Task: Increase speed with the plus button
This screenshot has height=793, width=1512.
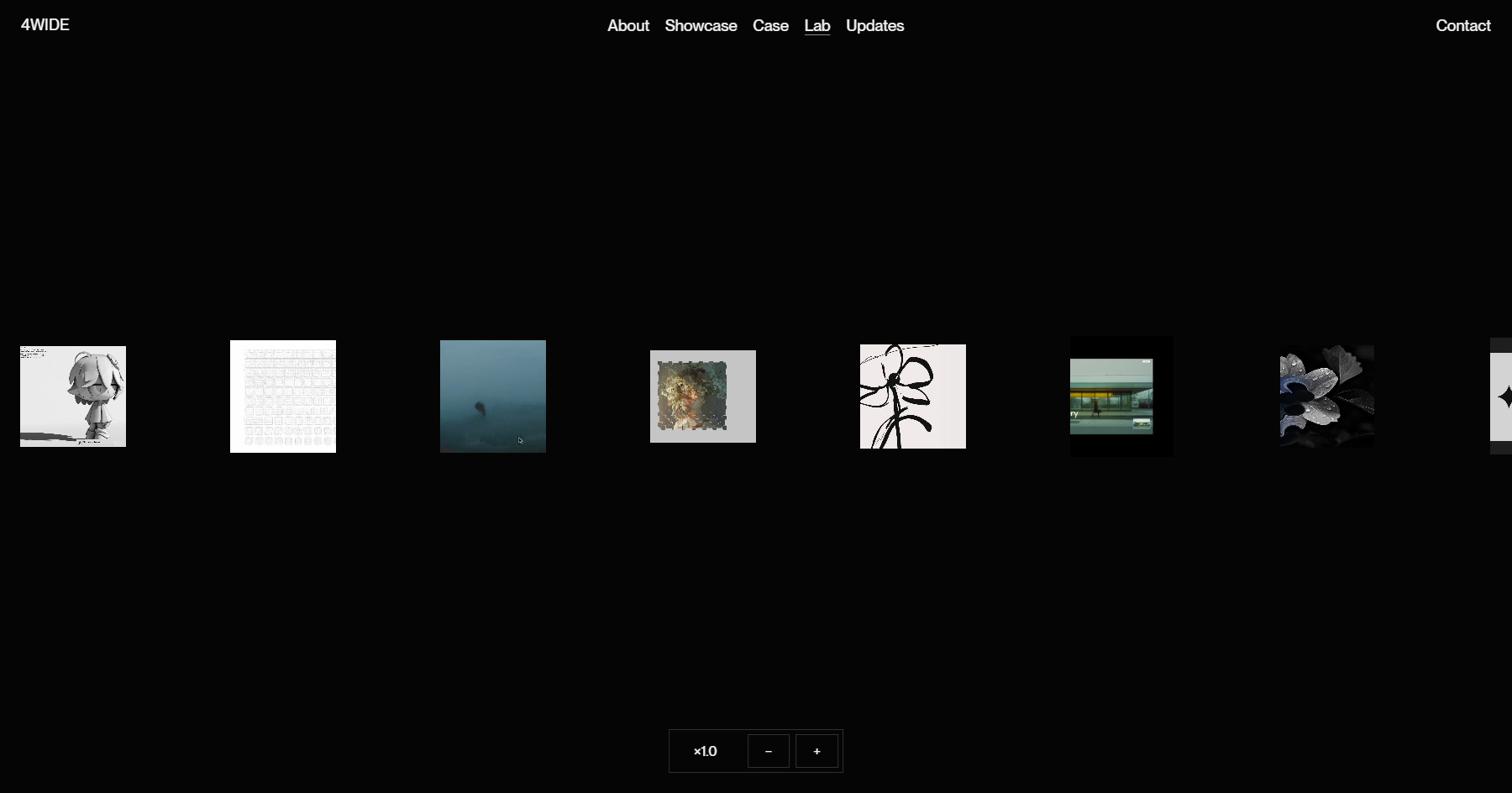Action: coord(816,751)
